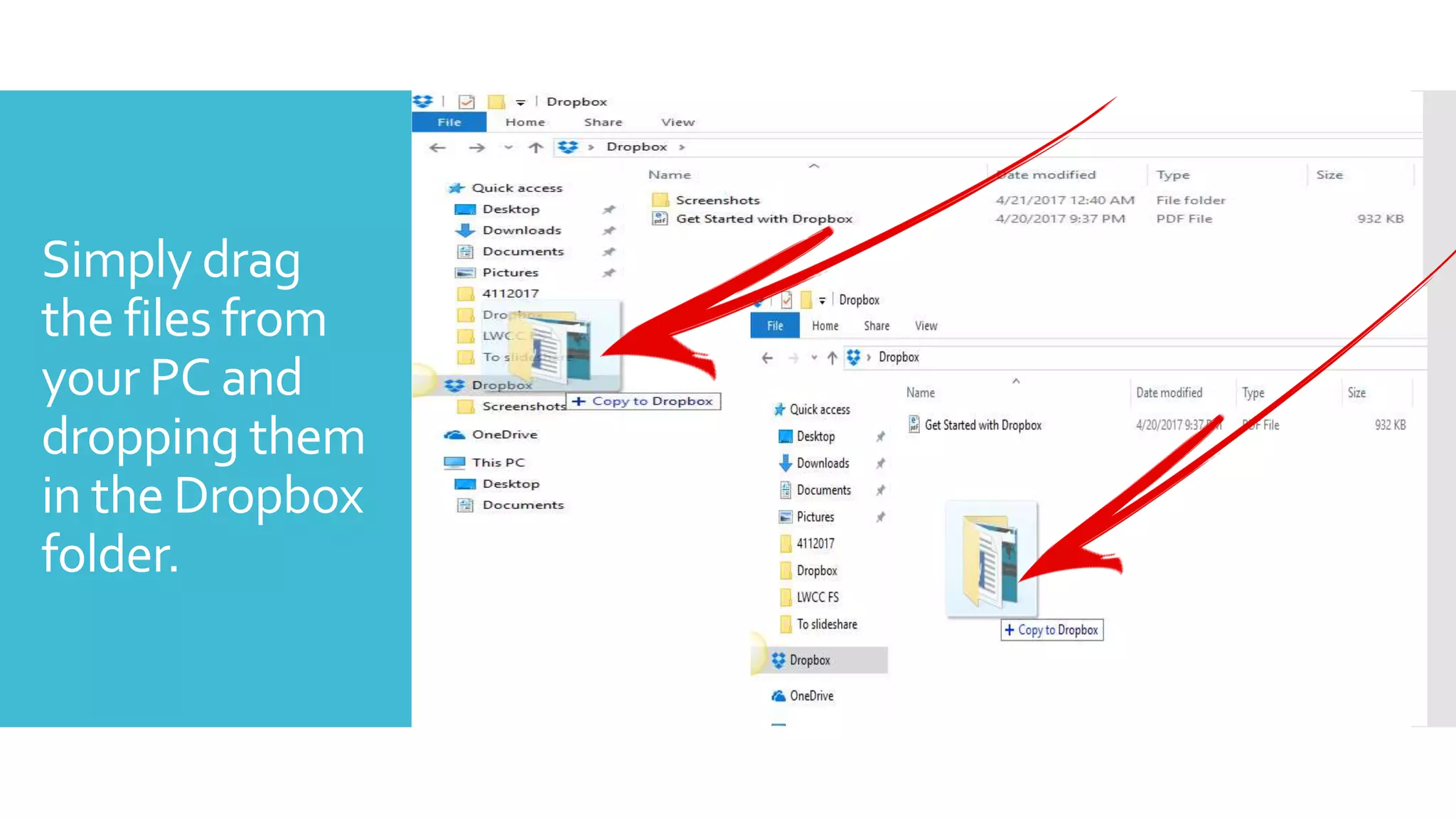Click pin icon beside Downloads, lower window
This screenshot has width=1456, height=819.
click(x=880, y=464)
